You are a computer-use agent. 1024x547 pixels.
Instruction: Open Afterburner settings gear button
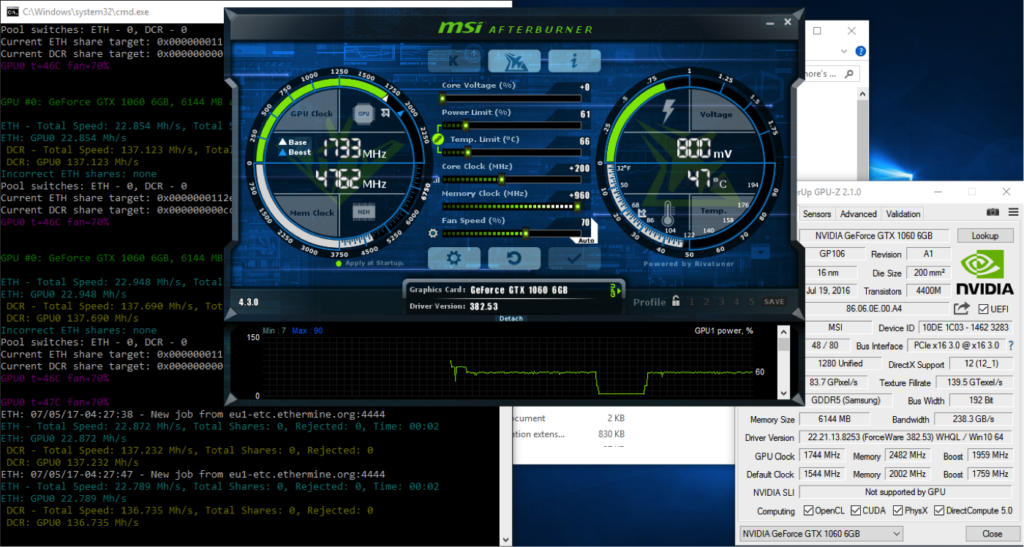(454, 258)
